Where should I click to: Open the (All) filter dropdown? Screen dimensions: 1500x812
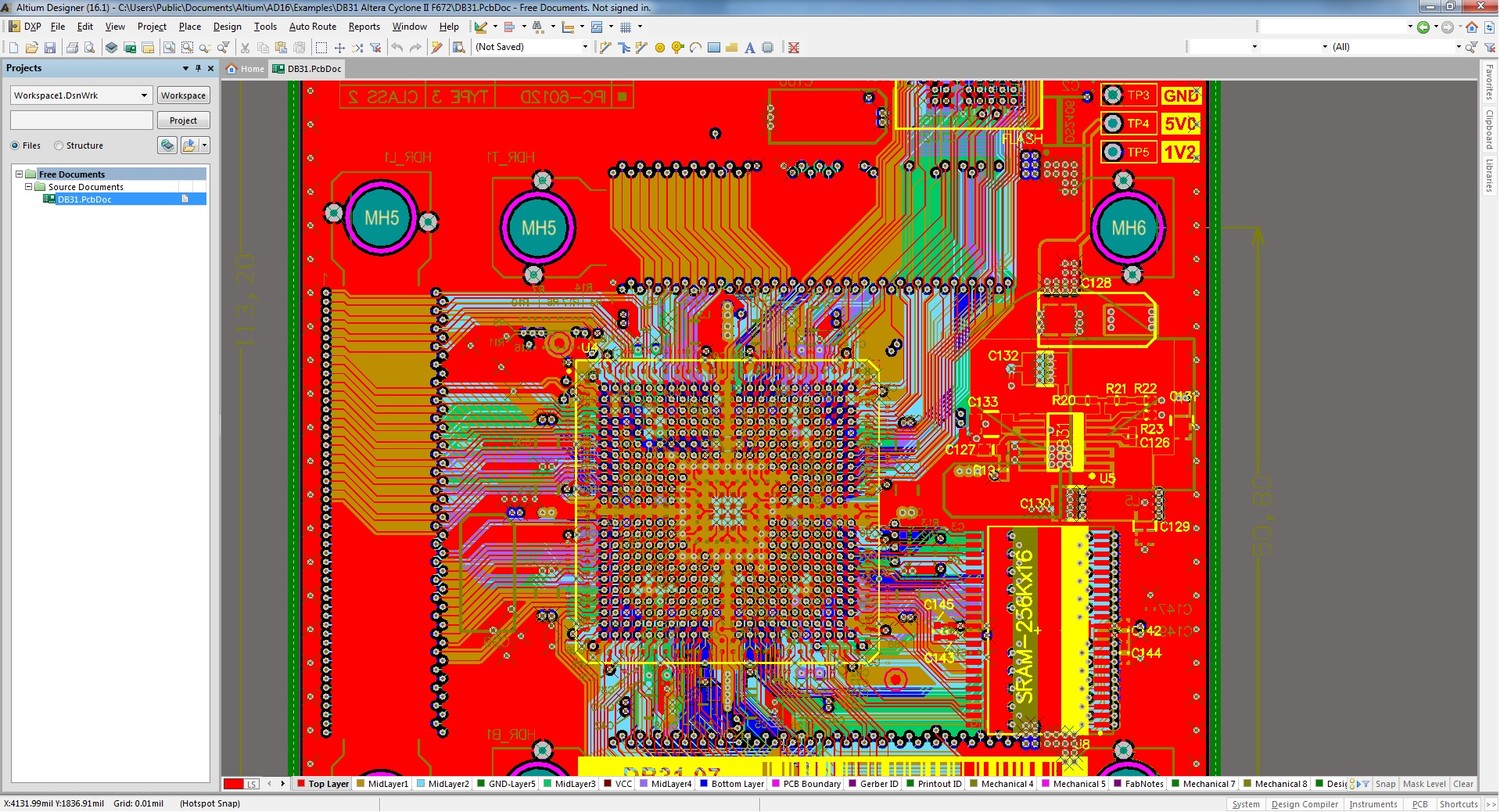coord(1458,47)
